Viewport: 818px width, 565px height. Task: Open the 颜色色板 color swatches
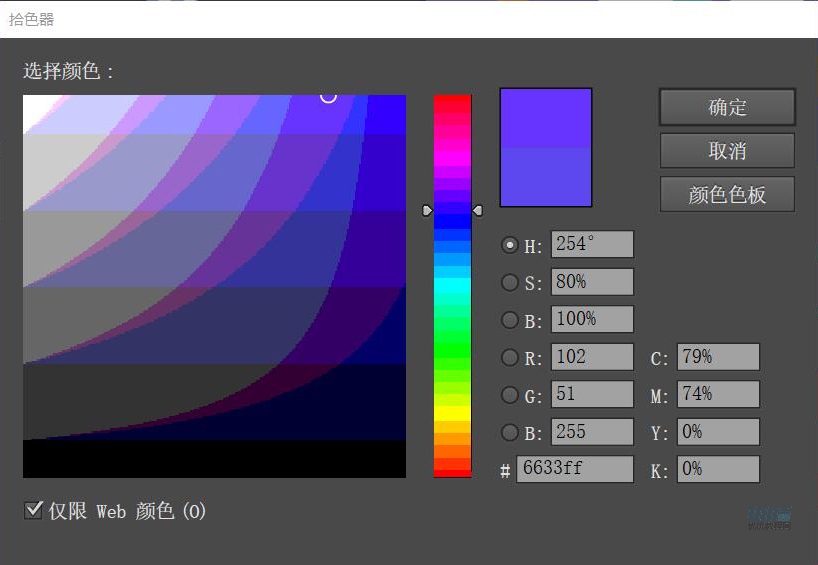pos(727,195)
